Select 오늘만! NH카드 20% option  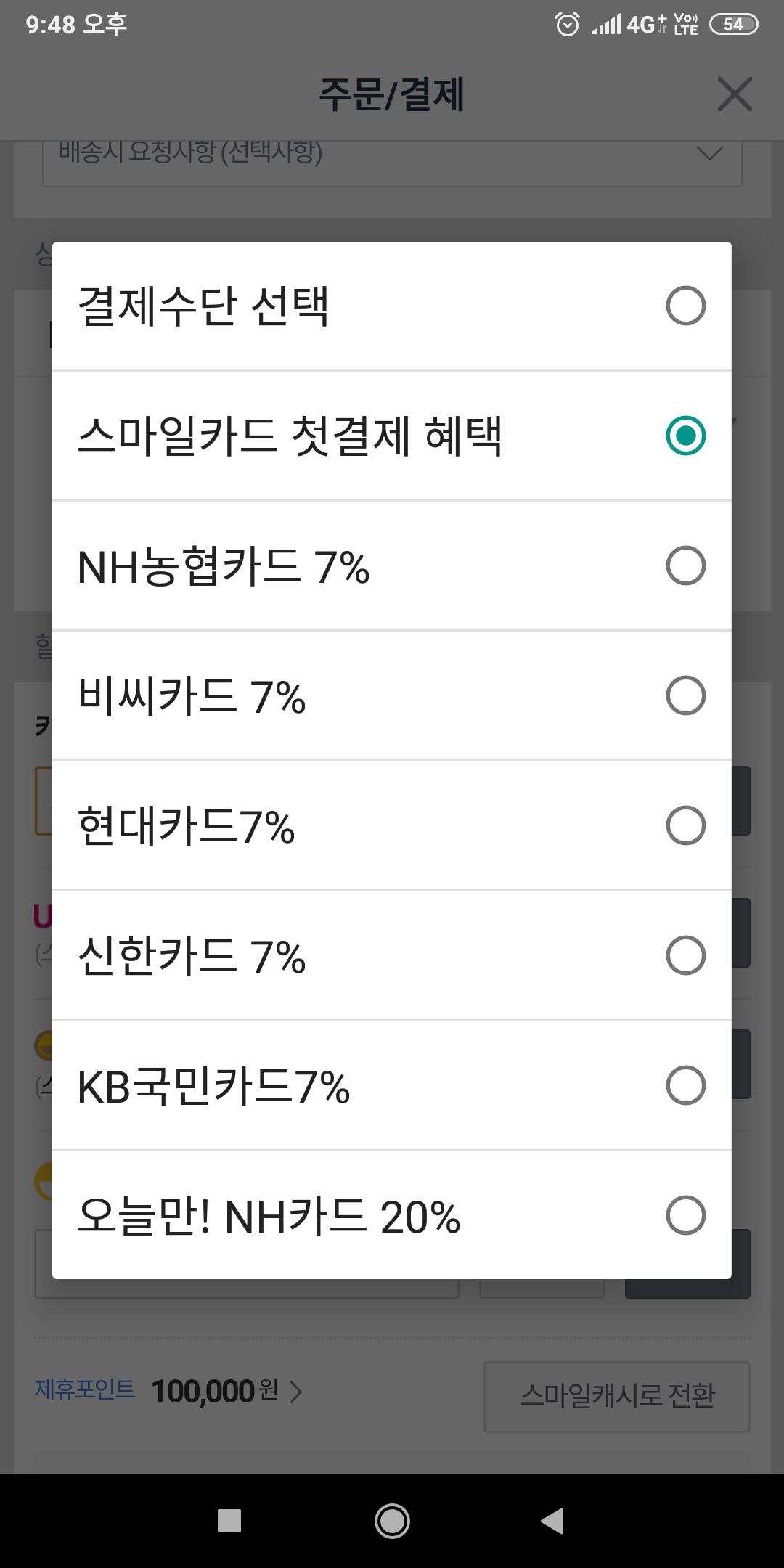[685, 1215]
